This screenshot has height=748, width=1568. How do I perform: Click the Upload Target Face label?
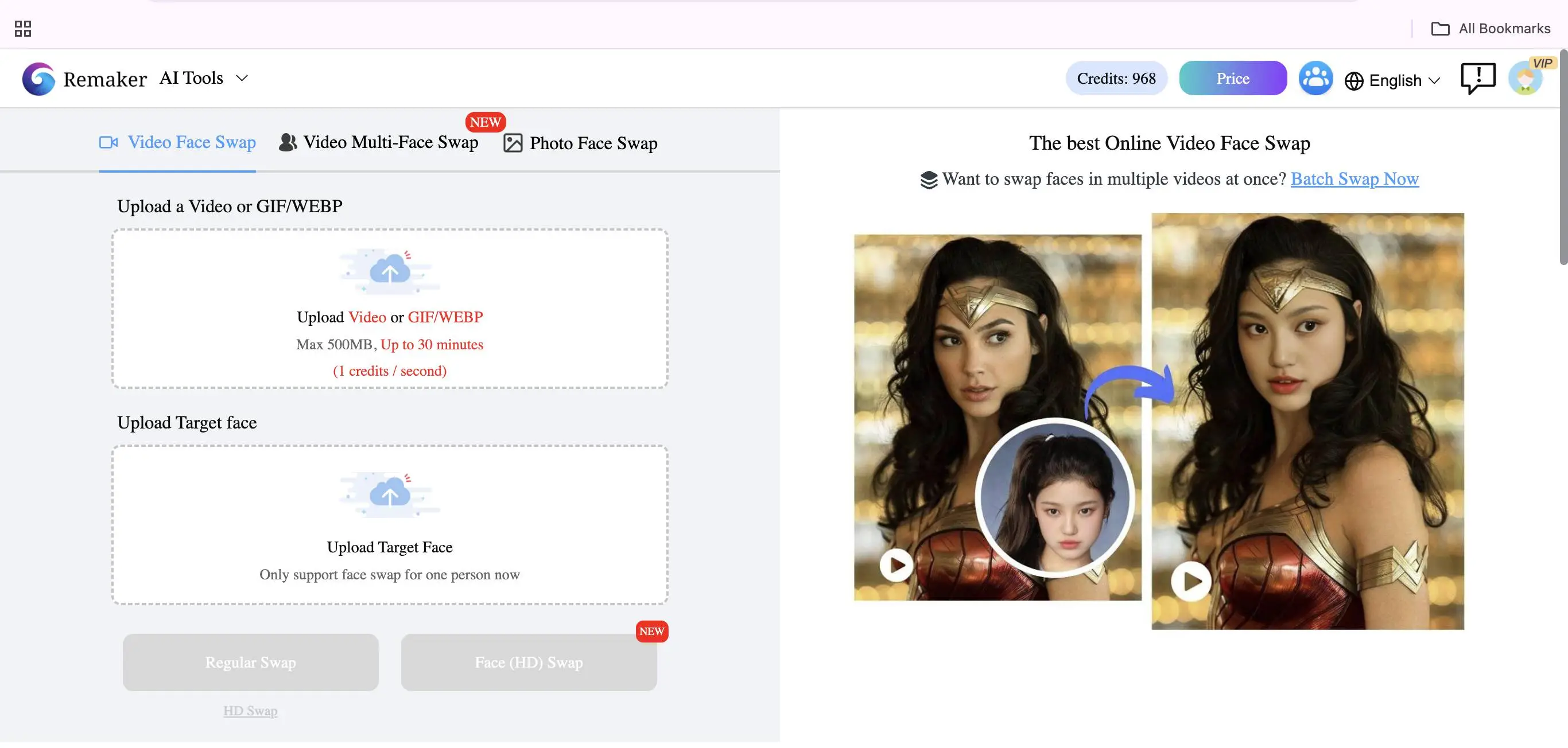pos(390,547)
